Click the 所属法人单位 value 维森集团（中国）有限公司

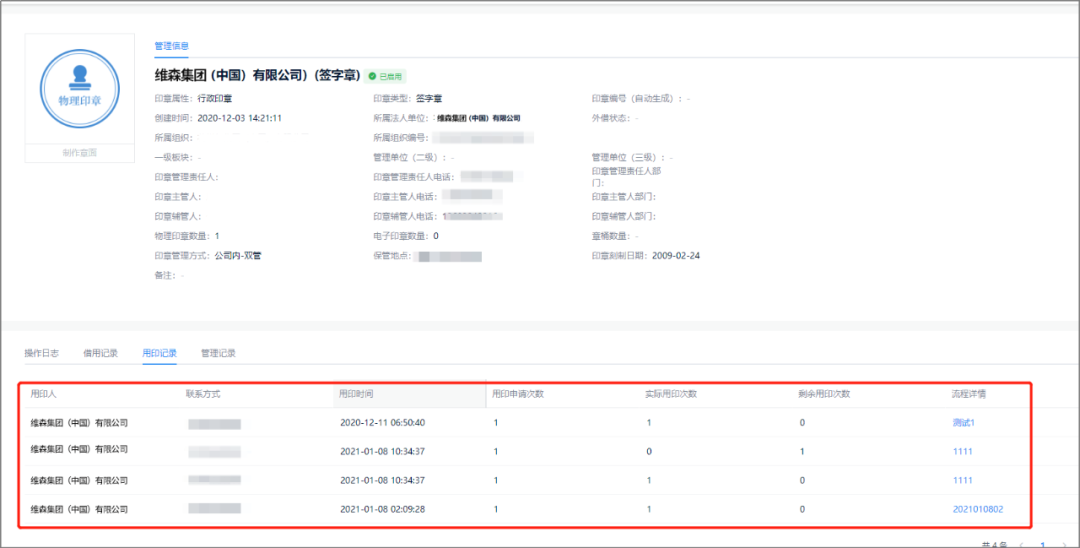(479, 118)
